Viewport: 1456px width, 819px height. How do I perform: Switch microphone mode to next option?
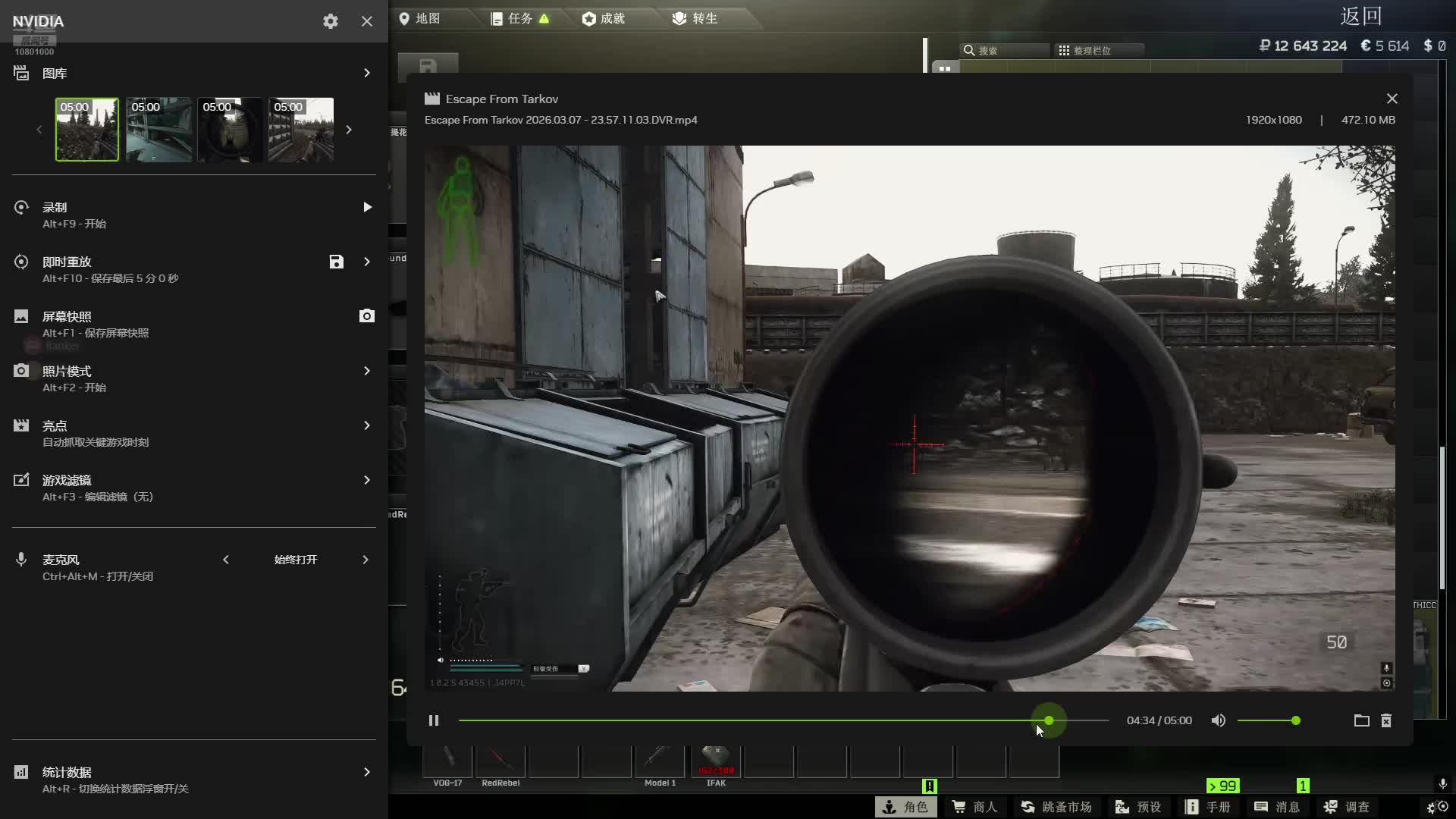coord(366,560)
